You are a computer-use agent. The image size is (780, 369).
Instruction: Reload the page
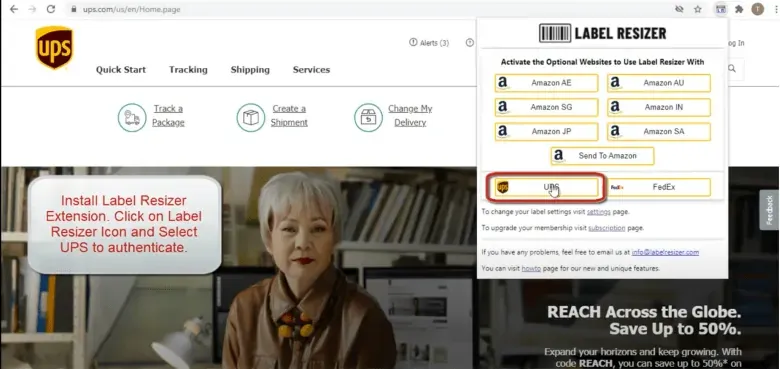click(x=51, y=9)
